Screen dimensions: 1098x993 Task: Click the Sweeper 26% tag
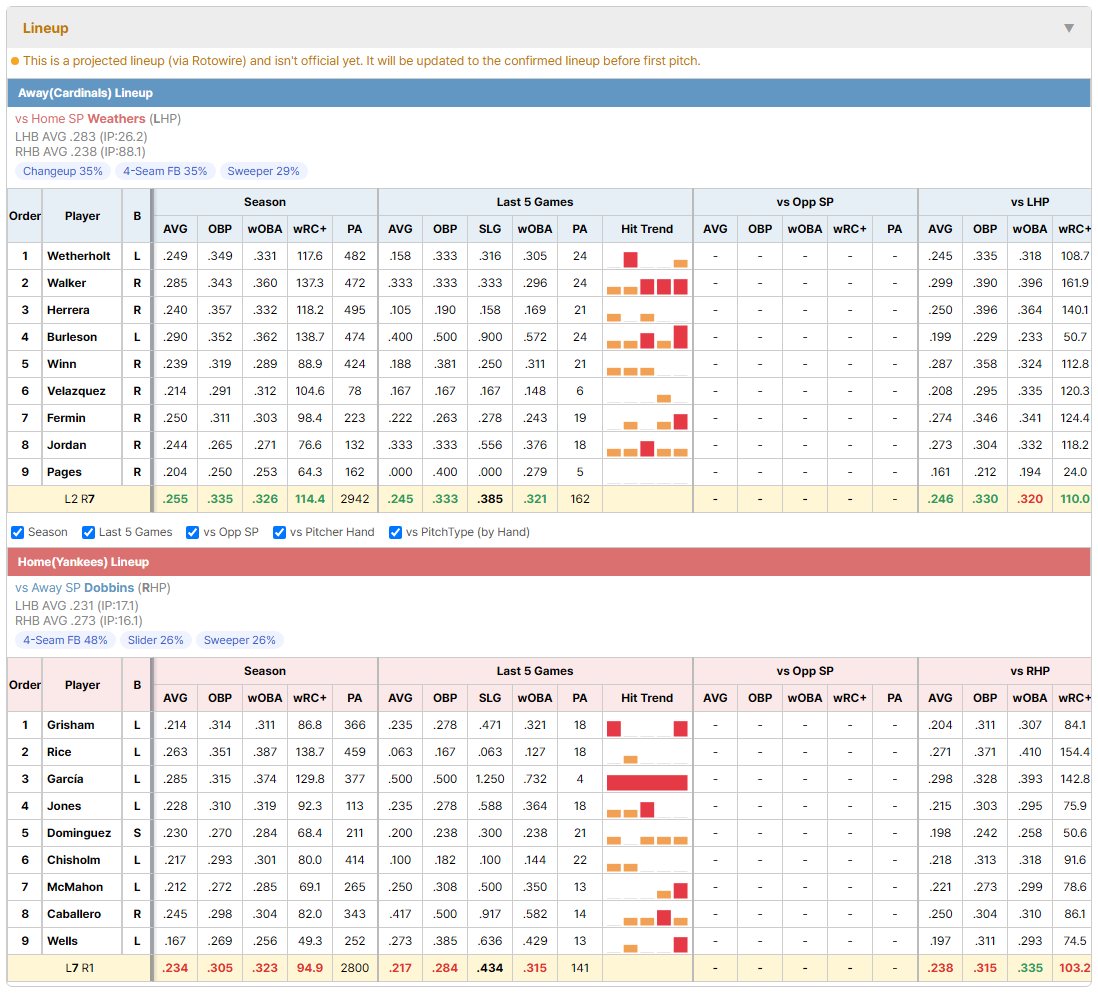coord(239,641)
